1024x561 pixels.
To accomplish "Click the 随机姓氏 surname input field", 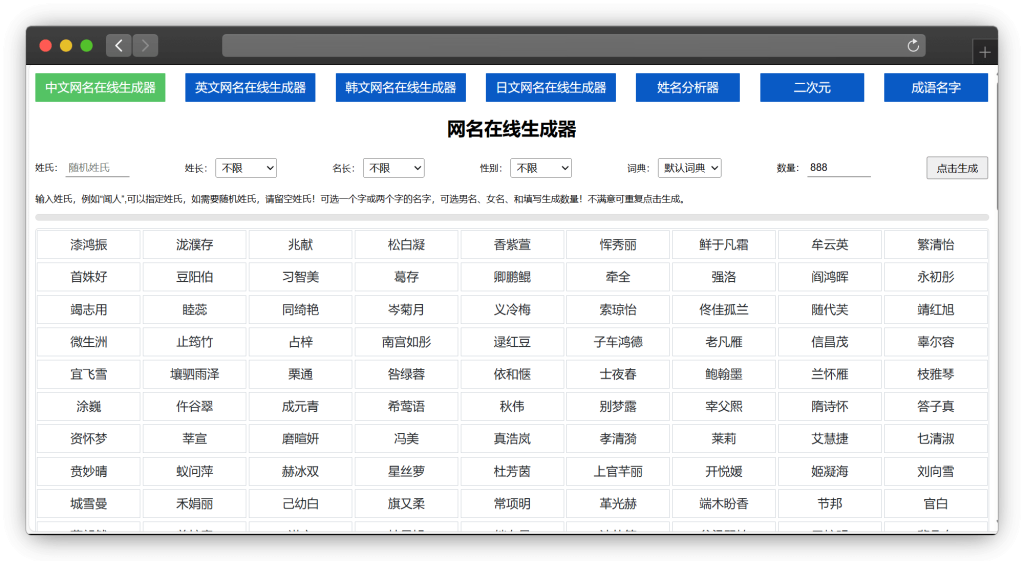I will pyautogui.click(x=97, y=168).
